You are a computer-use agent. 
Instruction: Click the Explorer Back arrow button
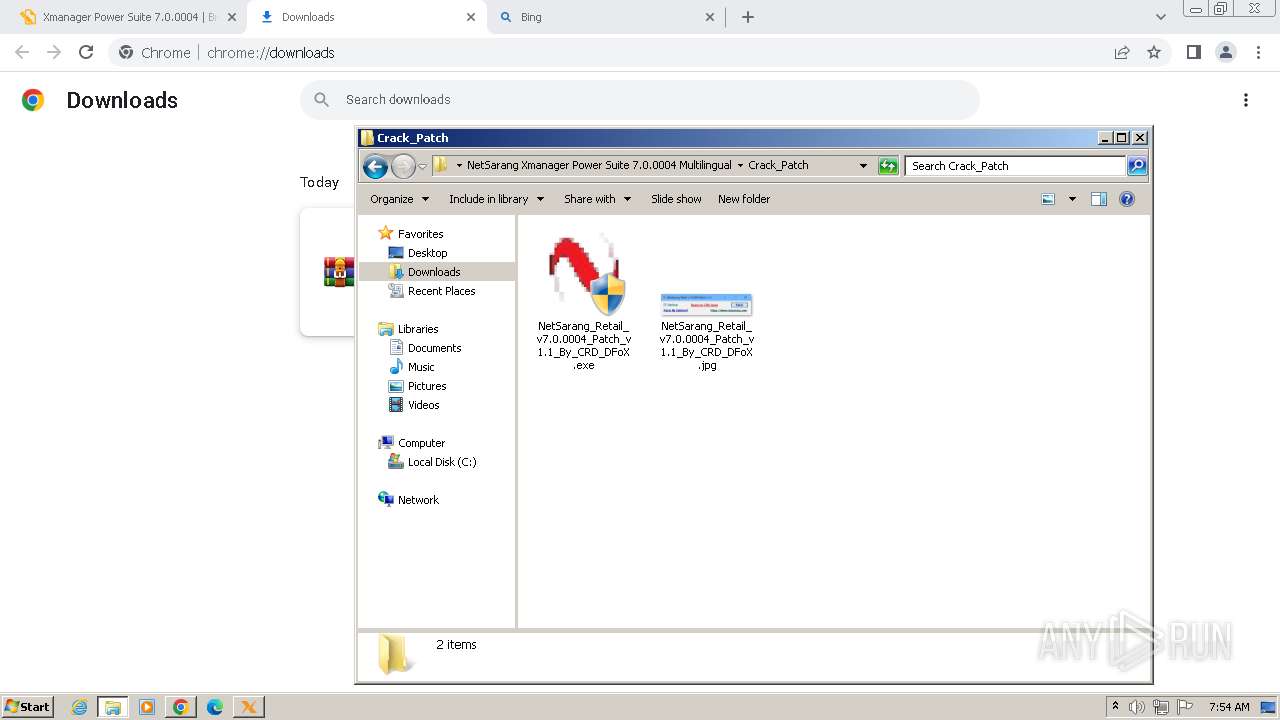[375, 166]
